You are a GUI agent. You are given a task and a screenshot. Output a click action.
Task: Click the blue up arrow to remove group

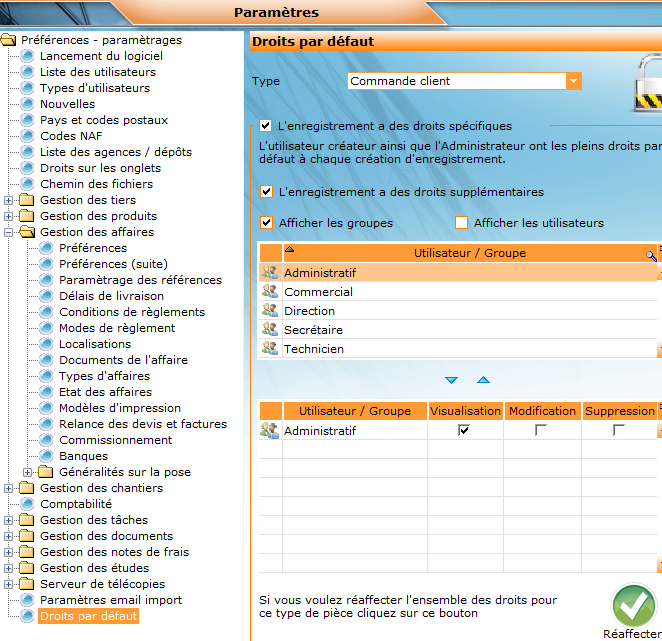pyautogui.click(x=483, y=380)
